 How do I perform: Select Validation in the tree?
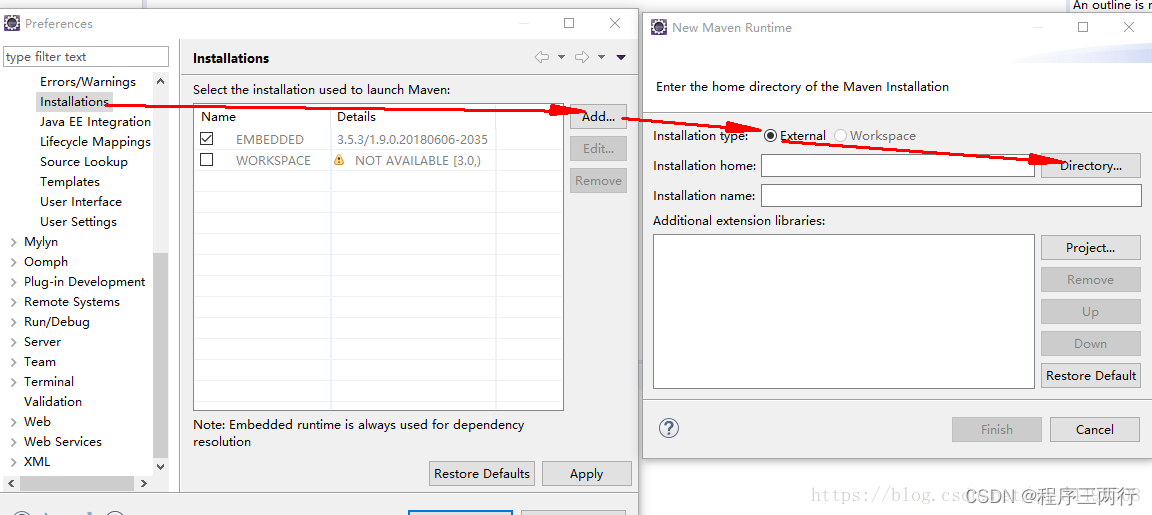pyautogui.click(x=53, y=401)
